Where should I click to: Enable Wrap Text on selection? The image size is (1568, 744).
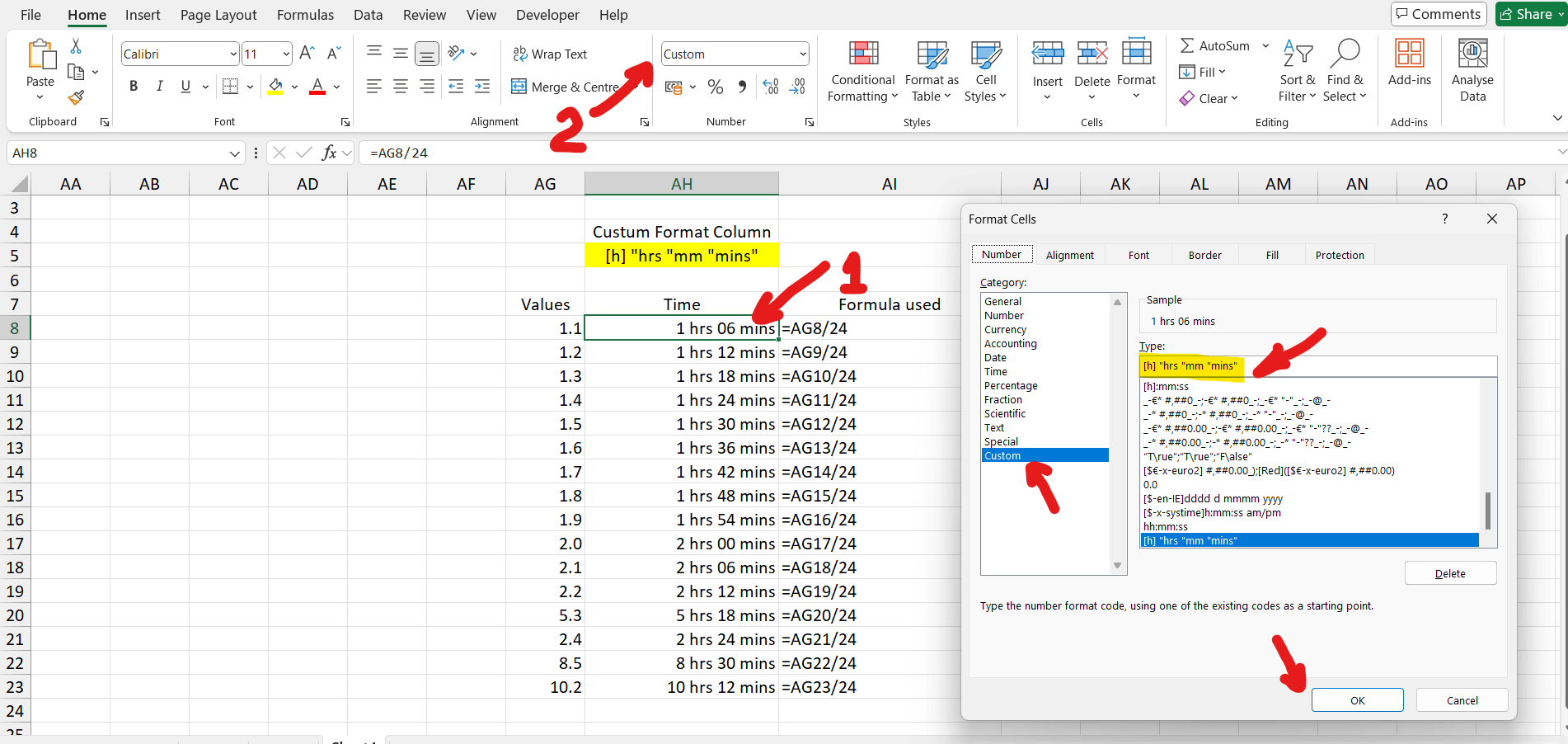(549, 53)
